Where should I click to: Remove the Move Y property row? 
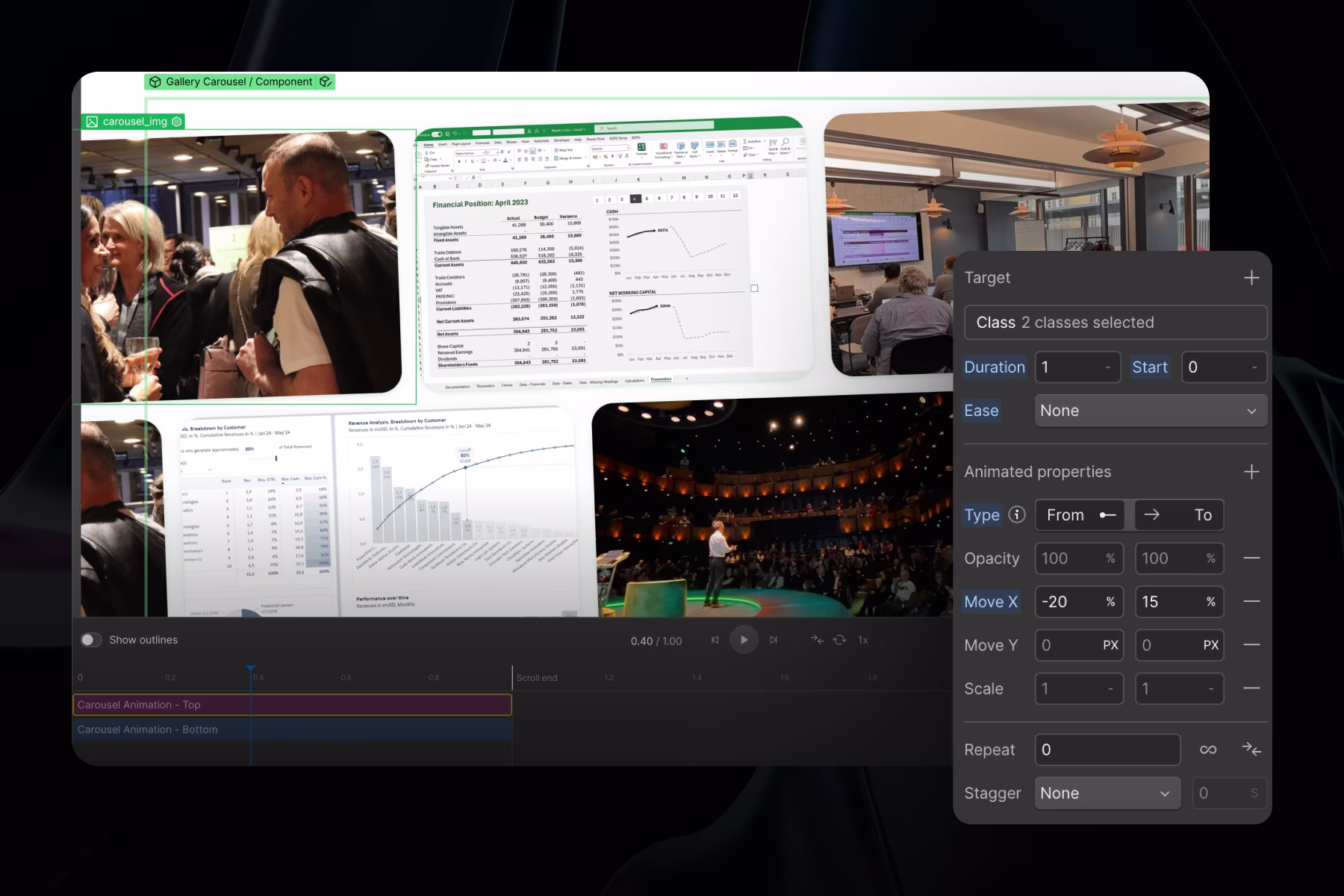point(1251,644)
